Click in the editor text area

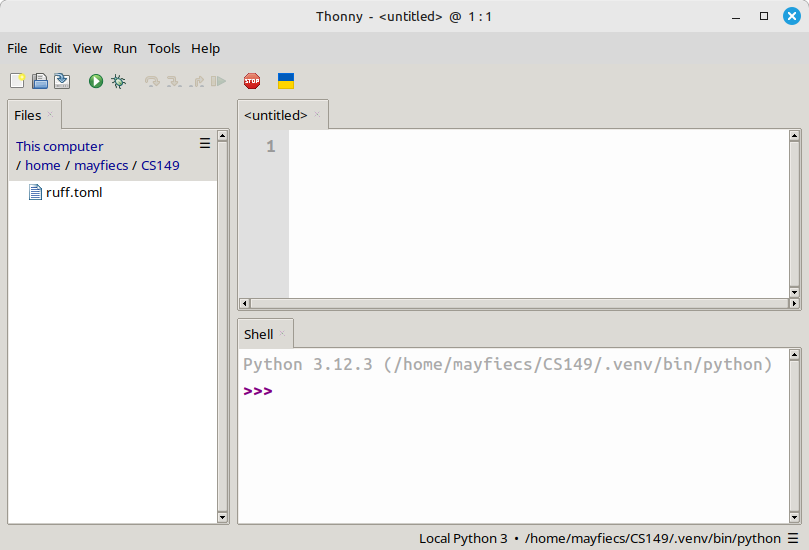pos(538,213)
